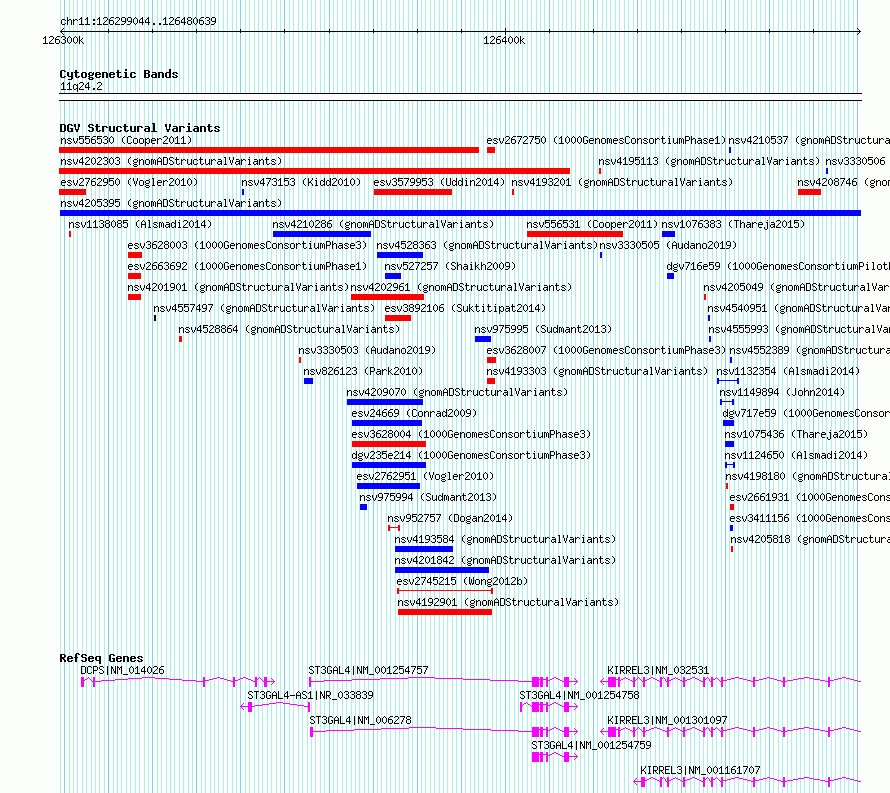890x793 pixels.
Task: Open the esv2663692 variant entry
Action: pos(247,266)
